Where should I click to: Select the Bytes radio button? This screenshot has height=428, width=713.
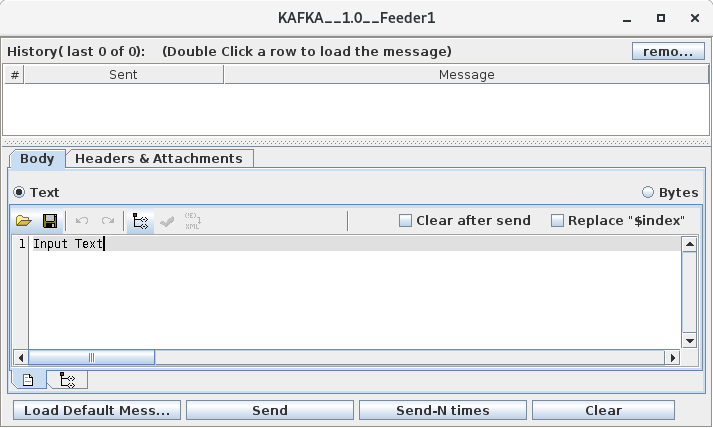tap(648, 192)
